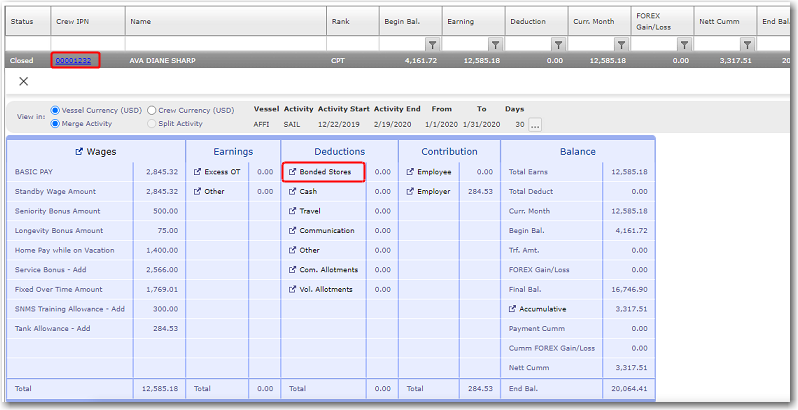Open Excess OT earnings link icon
Image resolution: width=798 pixels, height=410 pixels.
pos(198,172)
